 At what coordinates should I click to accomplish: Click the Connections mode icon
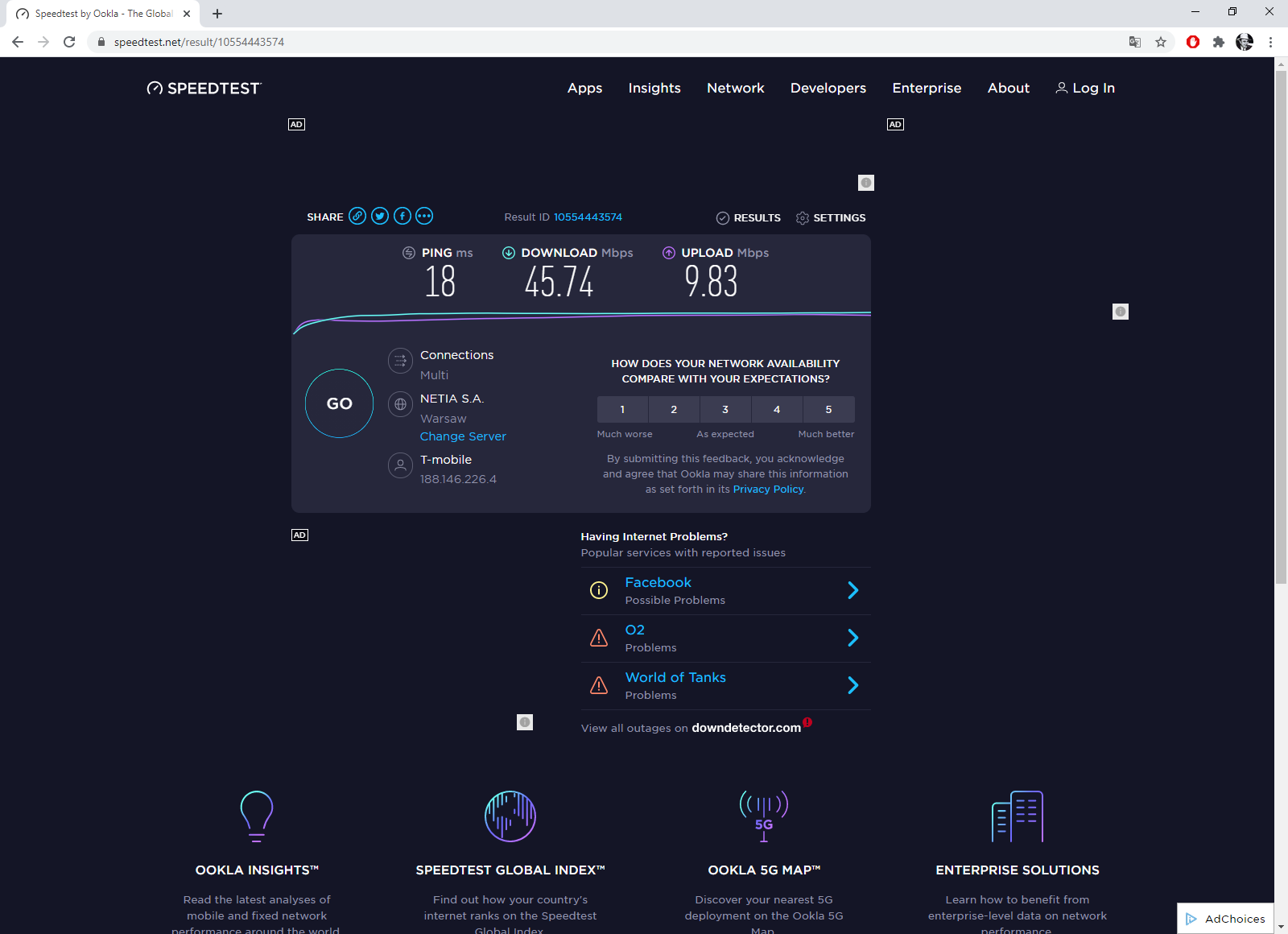click(400, 361)
